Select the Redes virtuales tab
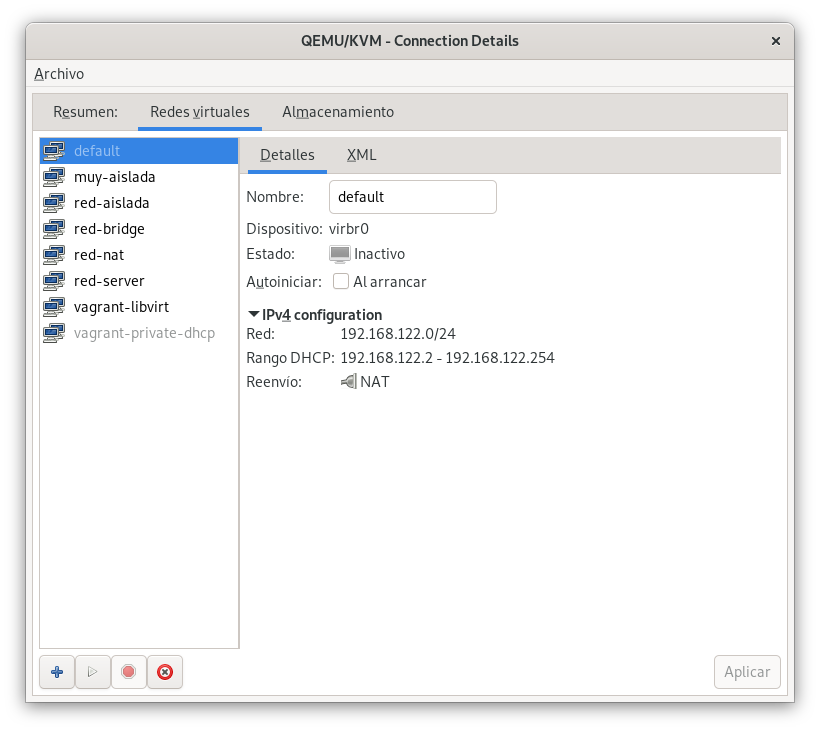Image resolution: width=820 pixels, height=731 pixels. (x=200, y=112)
